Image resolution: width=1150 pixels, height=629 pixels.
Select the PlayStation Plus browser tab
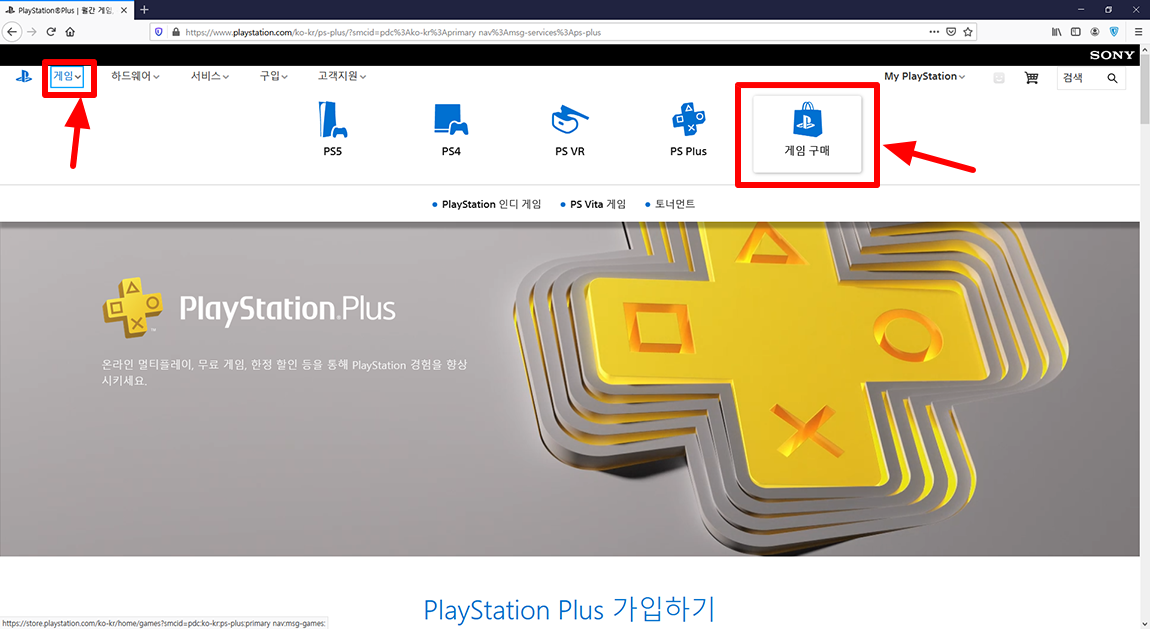click(x=66, y=10)
